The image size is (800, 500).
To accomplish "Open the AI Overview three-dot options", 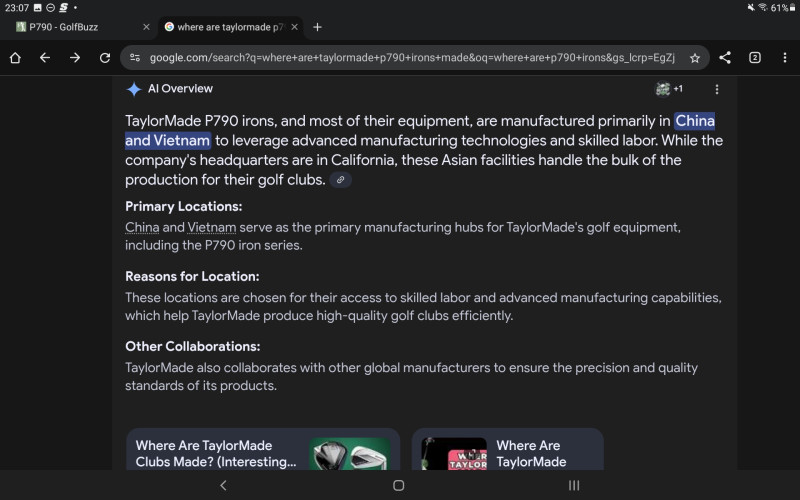I will coord(716,89).
